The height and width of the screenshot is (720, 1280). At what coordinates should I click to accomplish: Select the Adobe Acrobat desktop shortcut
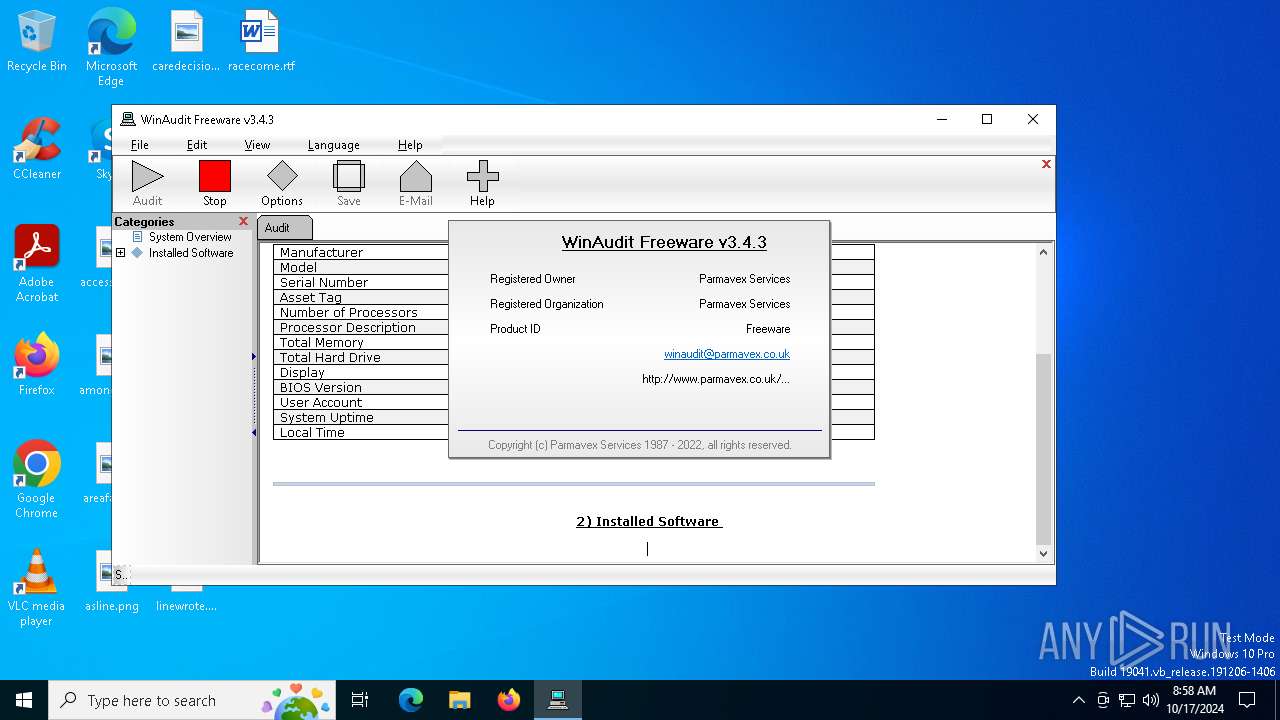[x=37, y=264]
